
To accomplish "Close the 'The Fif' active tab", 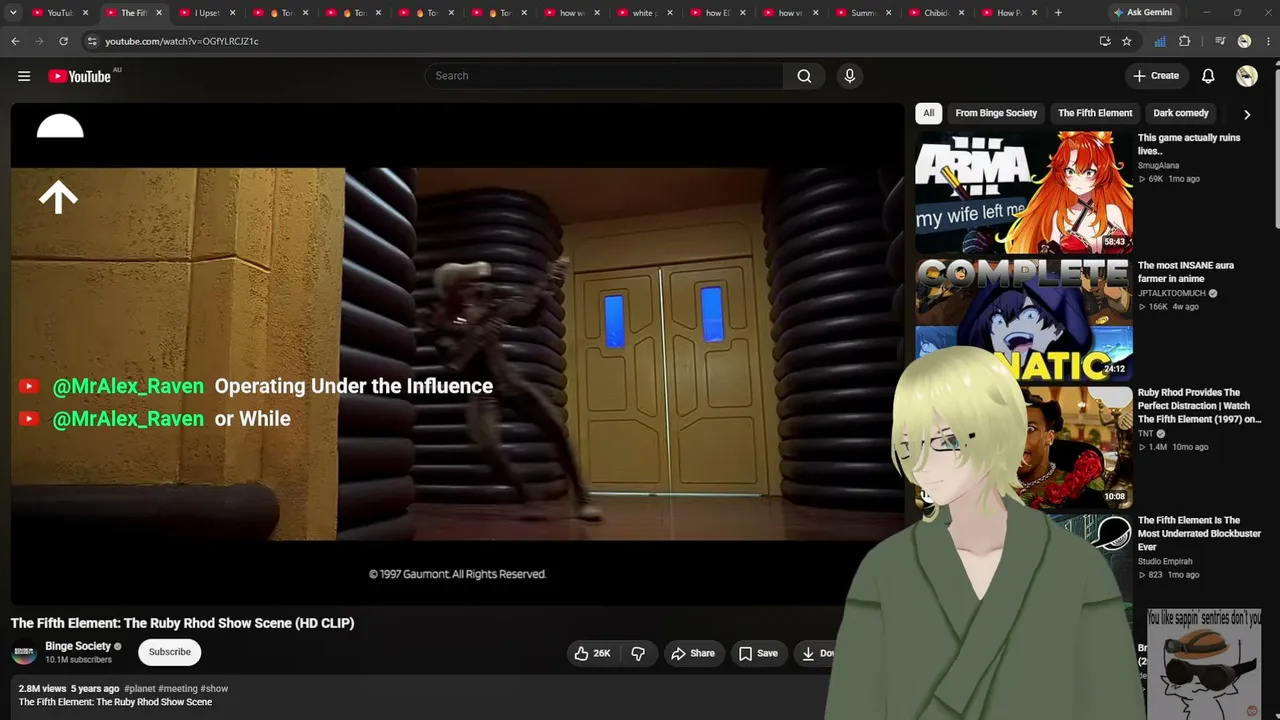I will coord(158,13).
